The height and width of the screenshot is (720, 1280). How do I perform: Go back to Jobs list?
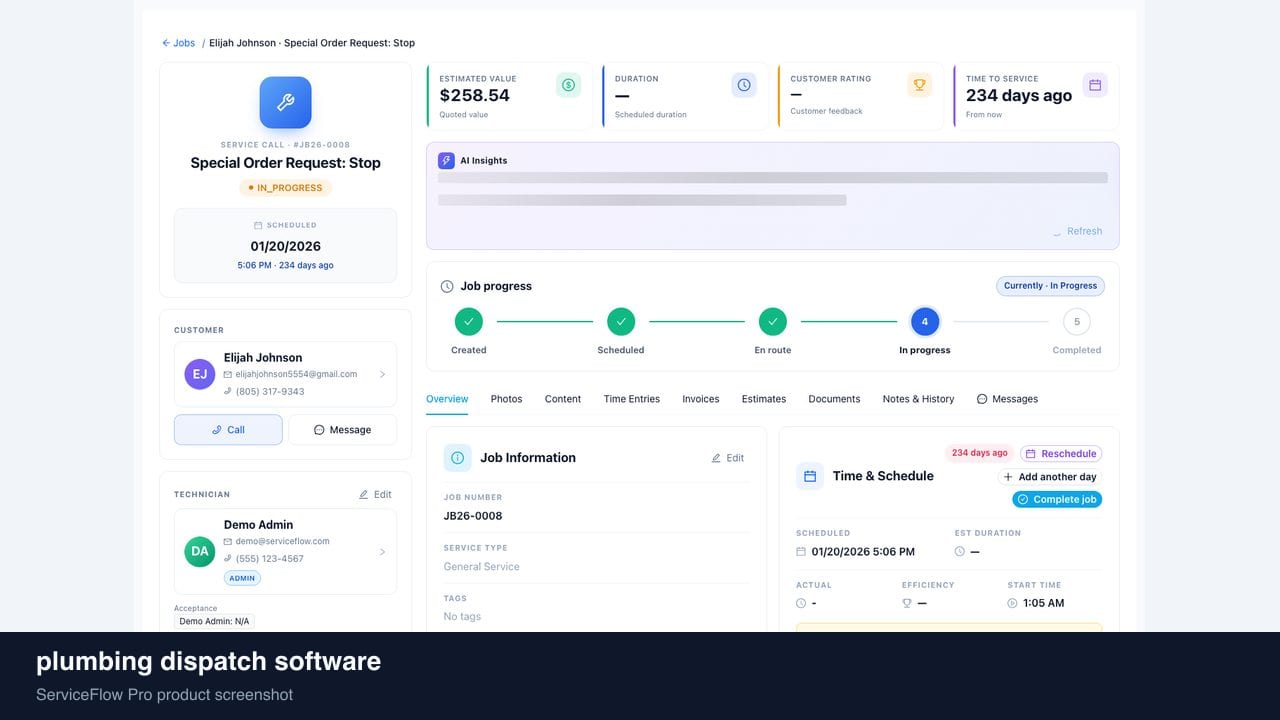[x=179, y=43]
